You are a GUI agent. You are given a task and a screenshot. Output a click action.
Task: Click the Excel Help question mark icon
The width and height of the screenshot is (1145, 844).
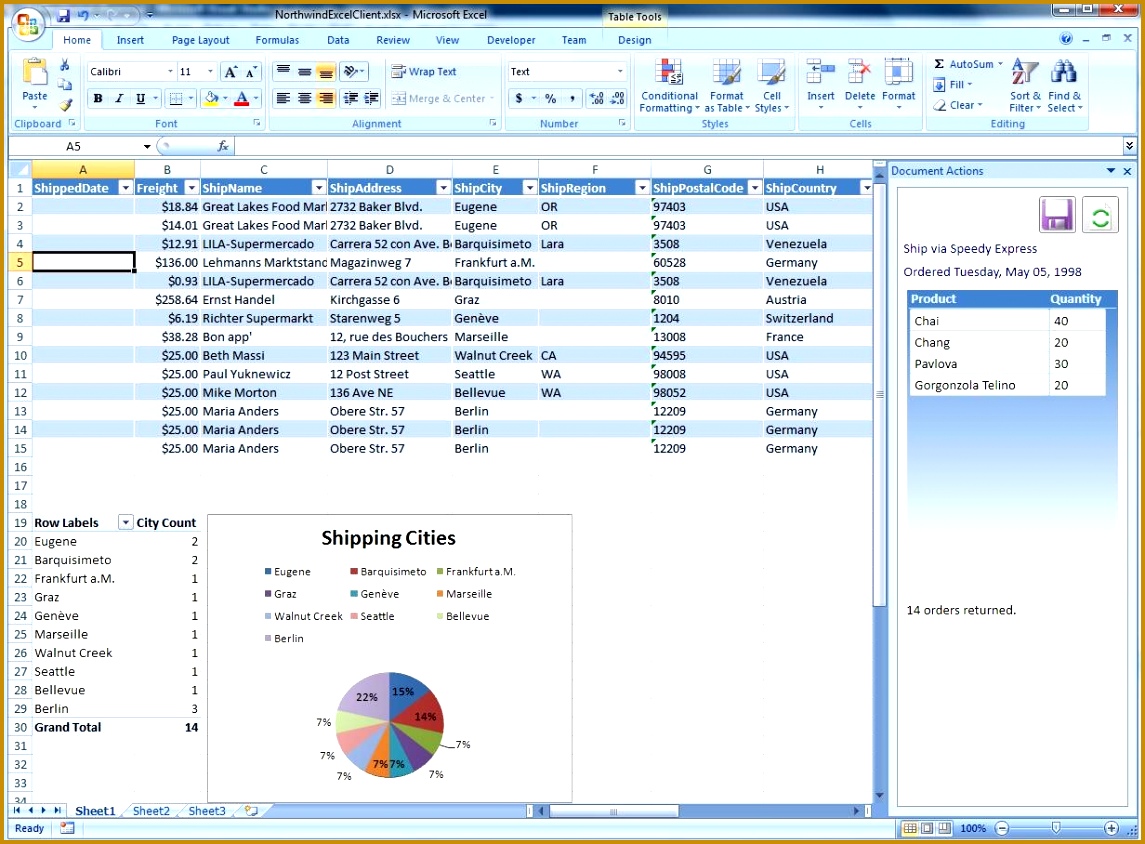pos(1066,39)
